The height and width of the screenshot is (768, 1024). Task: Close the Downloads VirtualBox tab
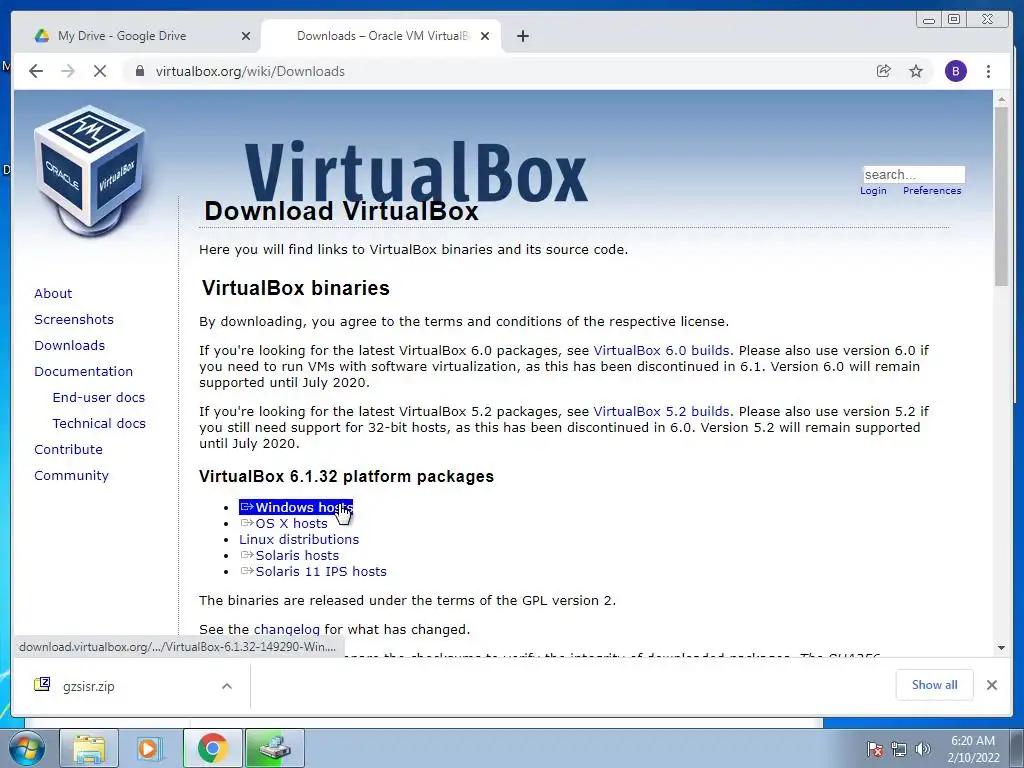(485, 36)
